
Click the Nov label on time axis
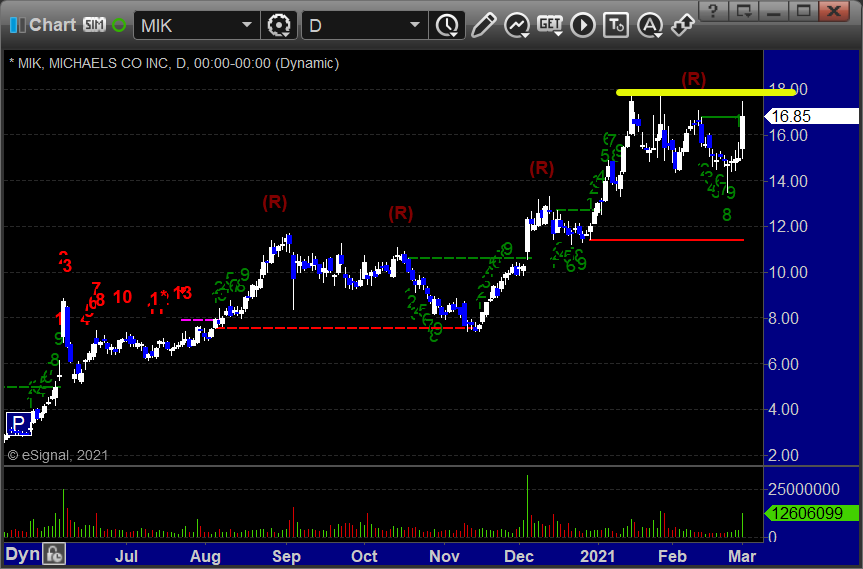pyautogui.click(x=444, y=556)
